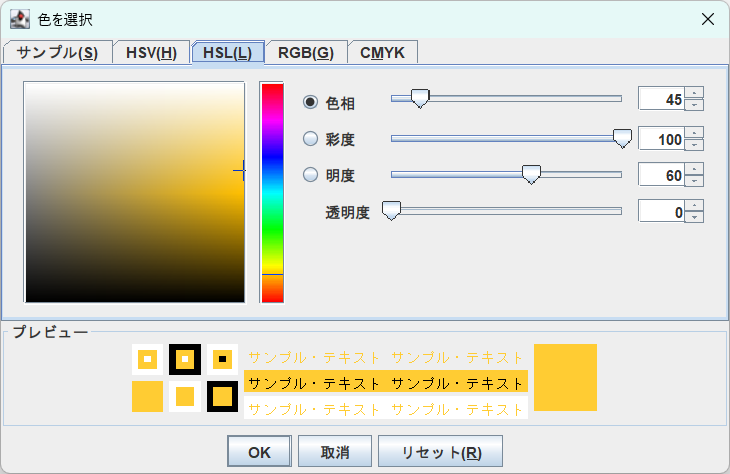Close the color chooser dialog
Screen dimensions: 730x474
[708, 19]
